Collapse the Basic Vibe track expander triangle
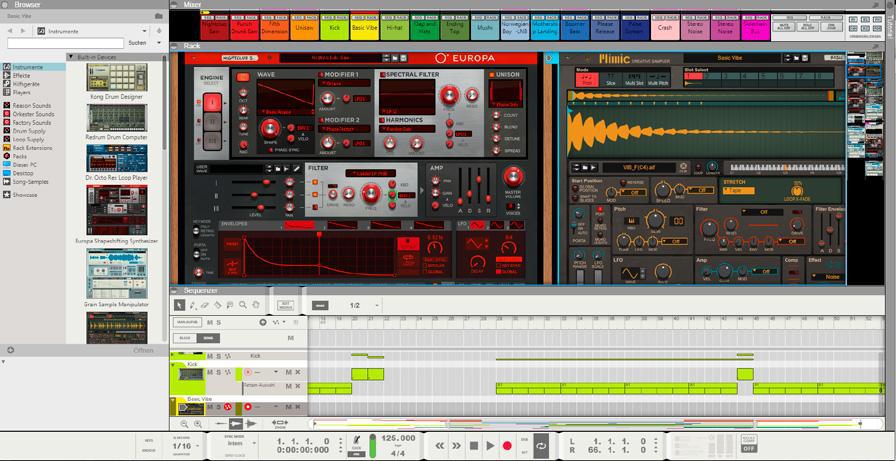This screenshot has height=461, width=896. [x=173, y=399]
